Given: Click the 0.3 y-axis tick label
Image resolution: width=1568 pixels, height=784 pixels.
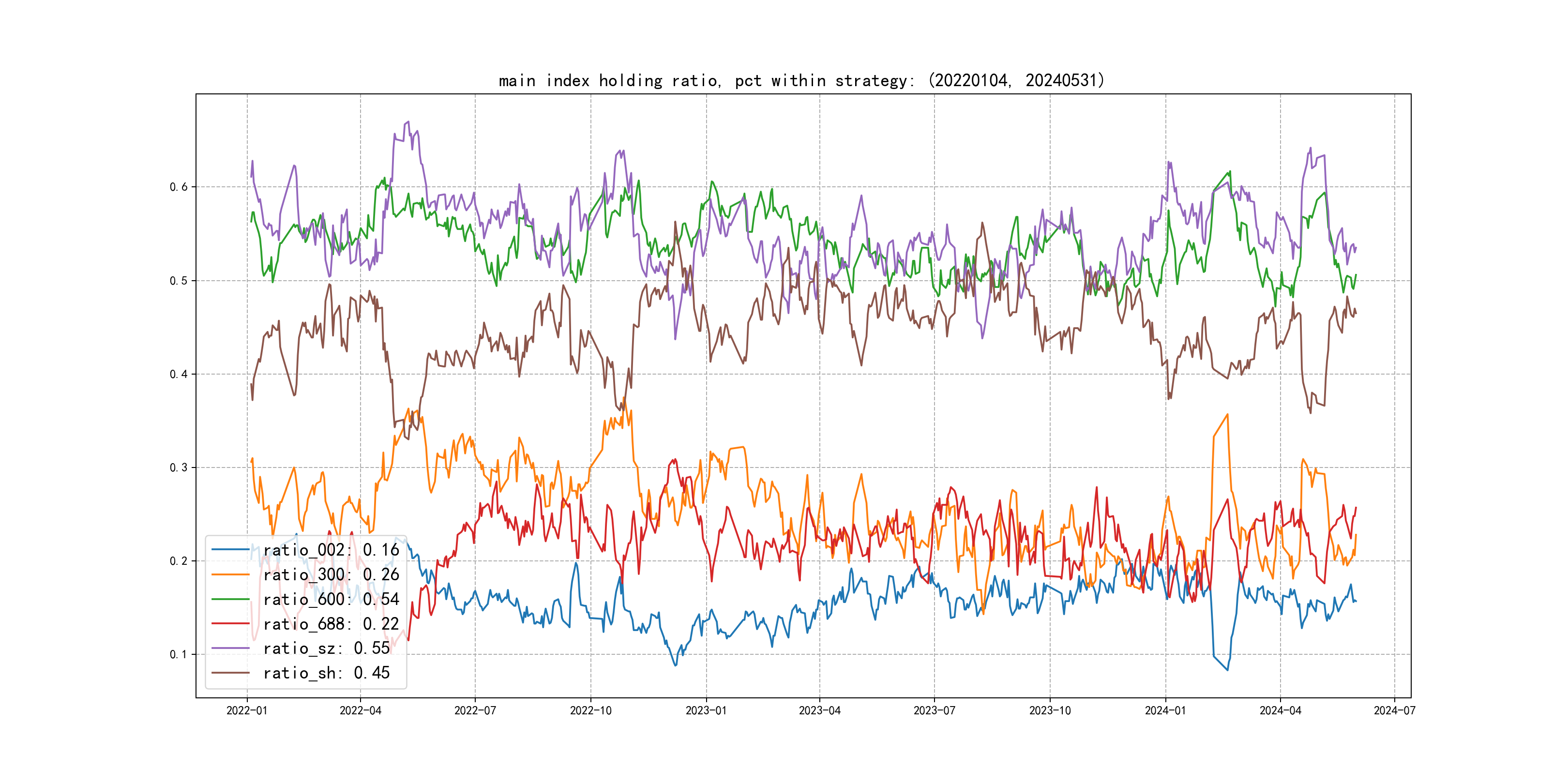Looking at the screenshot, I should (179, 467).
